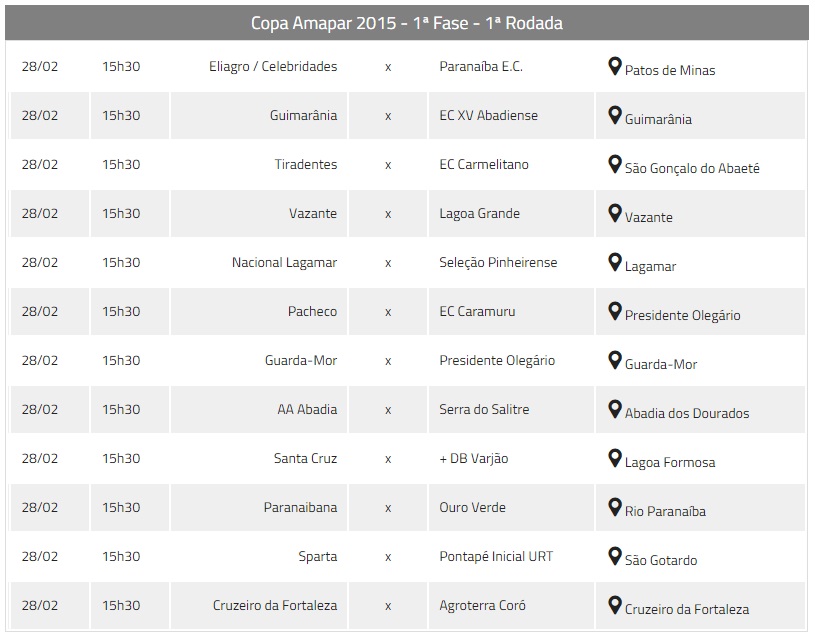Select the Nacional Lagamar home team
The image size is (815, 639).
(284, 263)
